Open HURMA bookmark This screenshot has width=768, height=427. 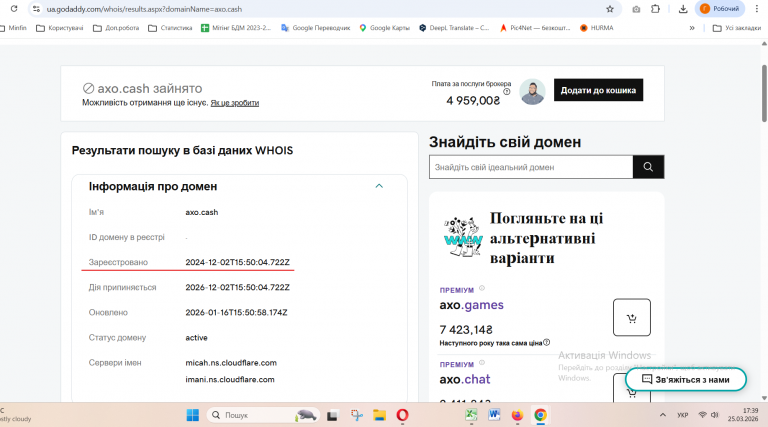597,28
